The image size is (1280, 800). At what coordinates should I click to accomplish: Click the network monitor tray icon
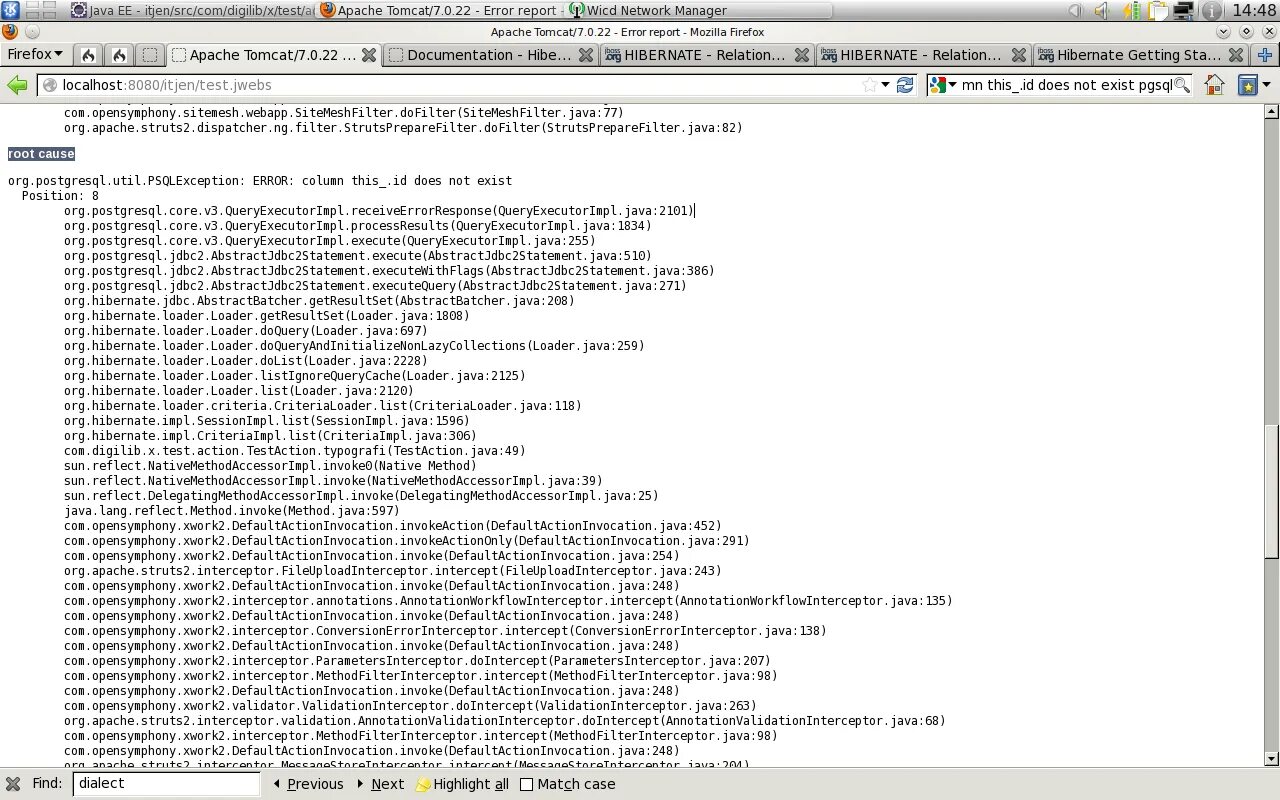point(1184,11)
